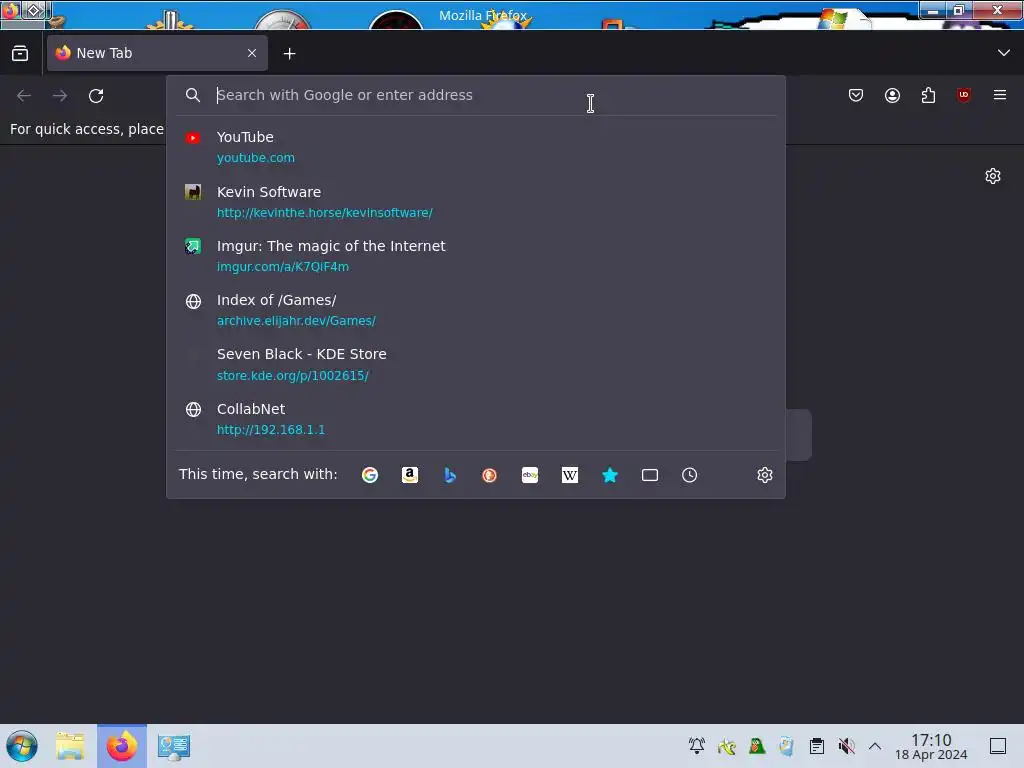Open the notifications bell tray icon
The image size is (1024, 768).
coord(697,746)
